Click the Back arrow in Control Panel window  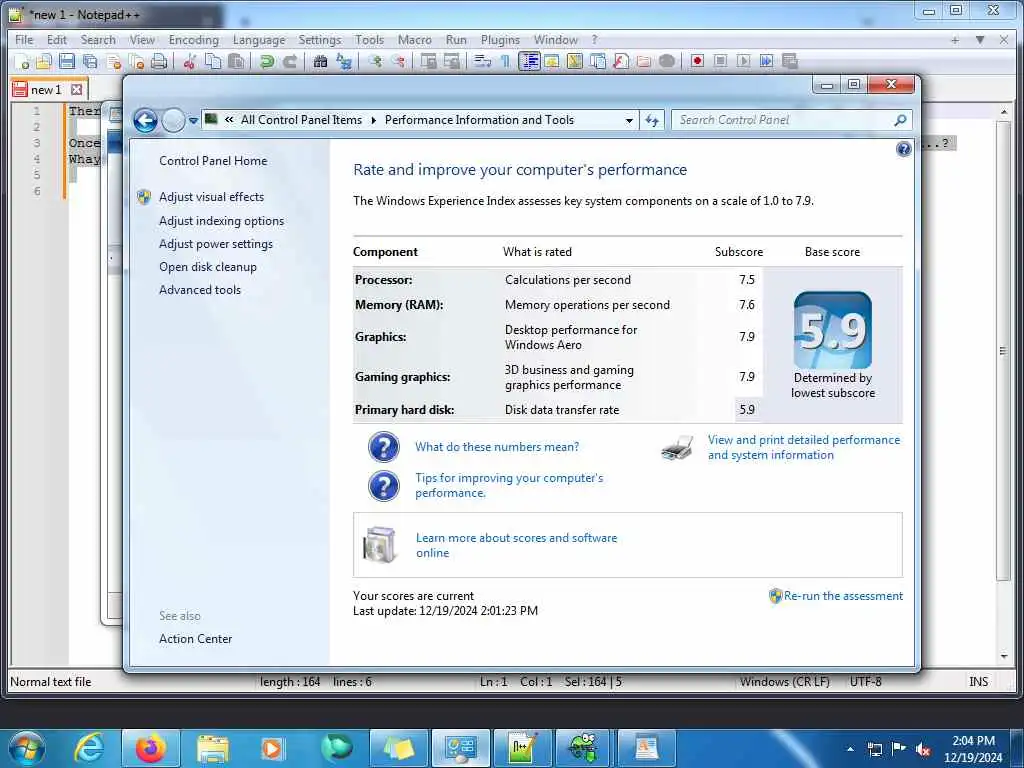click(145, 120)
